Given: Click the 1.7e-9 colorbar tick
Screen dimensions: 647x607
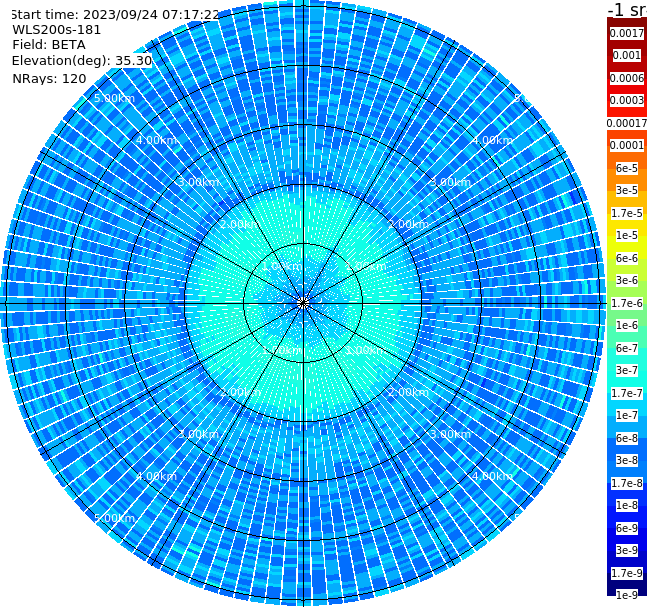Looking at the screenshot, I should [627, 573].
